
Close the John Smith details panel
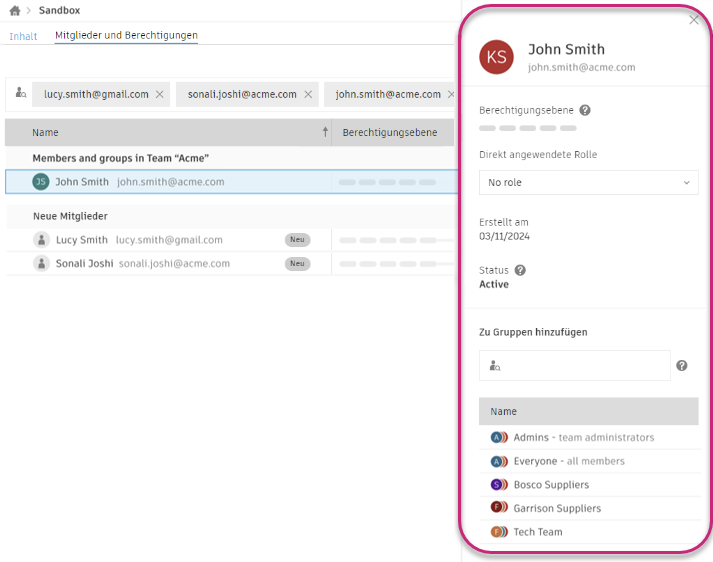[693, 20]
